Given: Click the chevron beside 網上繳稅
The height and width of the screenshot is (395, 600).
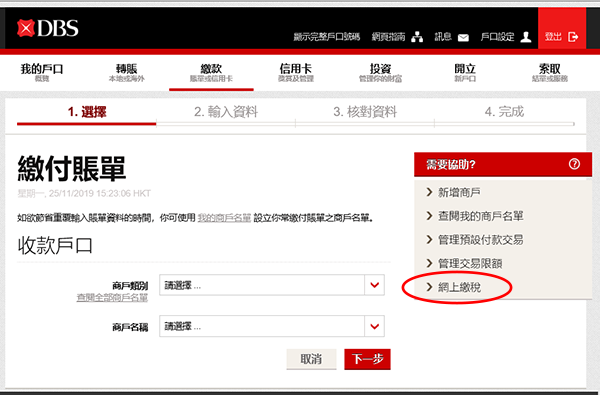Looking at the screenshot, I should pos(429,287).
